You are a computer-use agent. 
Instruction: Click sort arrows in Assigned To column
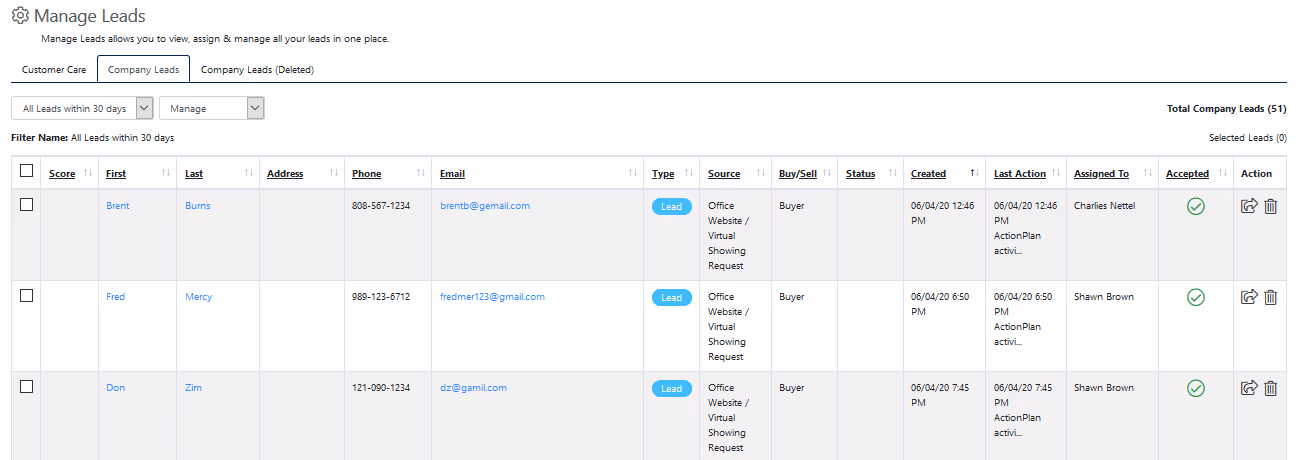[1147, 174]
